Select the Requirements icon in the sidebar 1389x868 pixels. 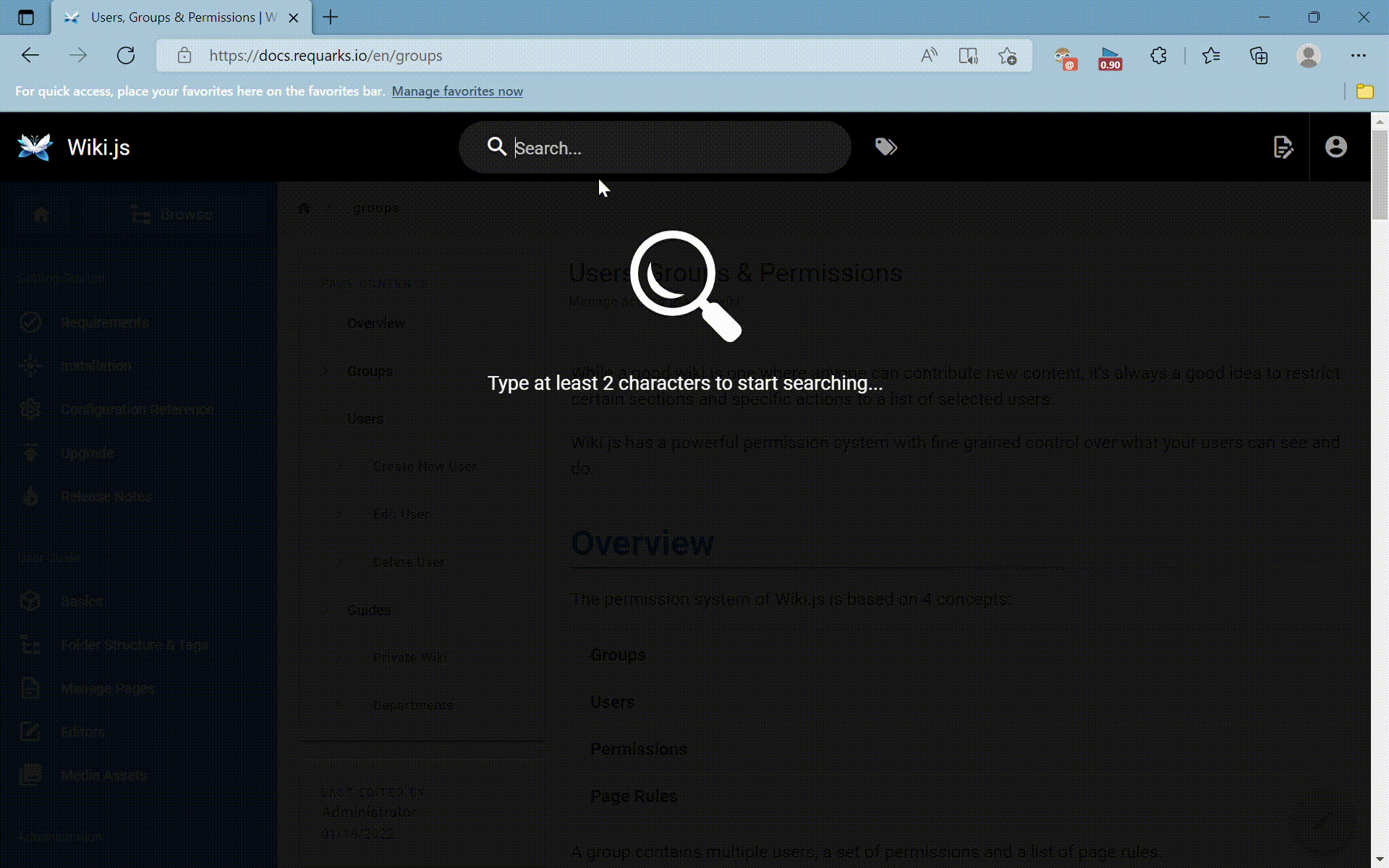tap(30, 323)
